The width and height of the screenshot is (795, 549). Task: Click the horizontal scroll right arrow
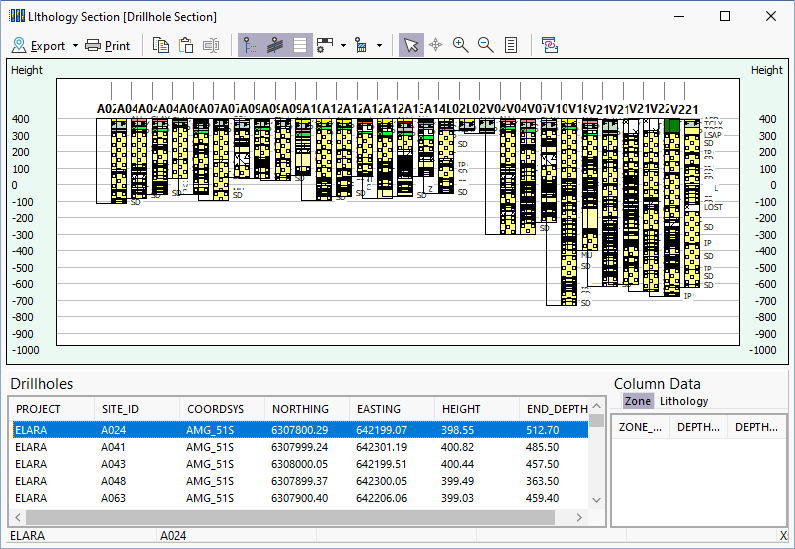579,517
